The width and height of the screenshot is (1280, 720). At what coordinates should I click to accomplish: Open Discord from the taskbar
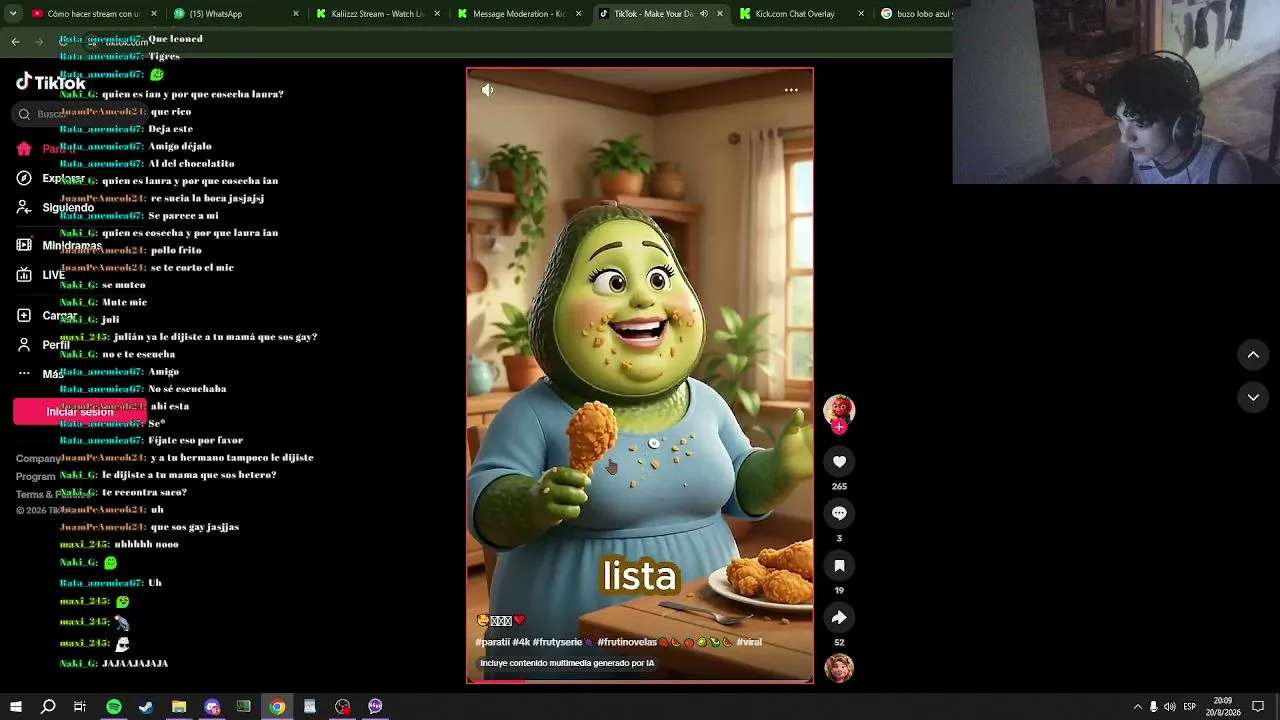(x=212, y=707)
